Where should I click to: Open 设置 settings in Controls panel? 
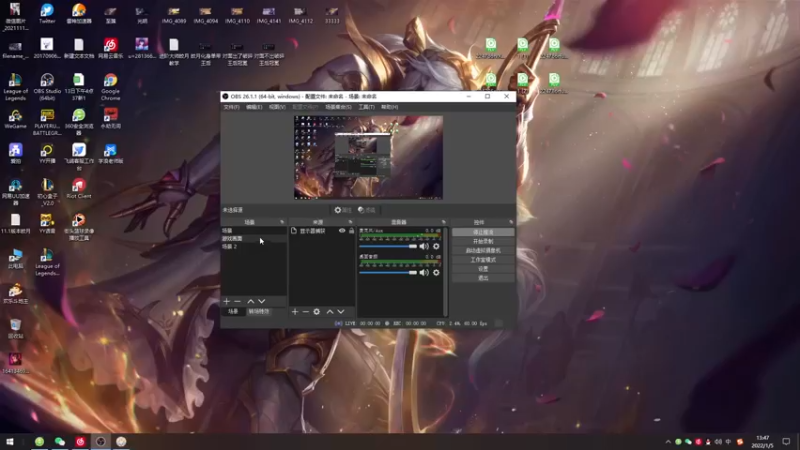(483, 269)
